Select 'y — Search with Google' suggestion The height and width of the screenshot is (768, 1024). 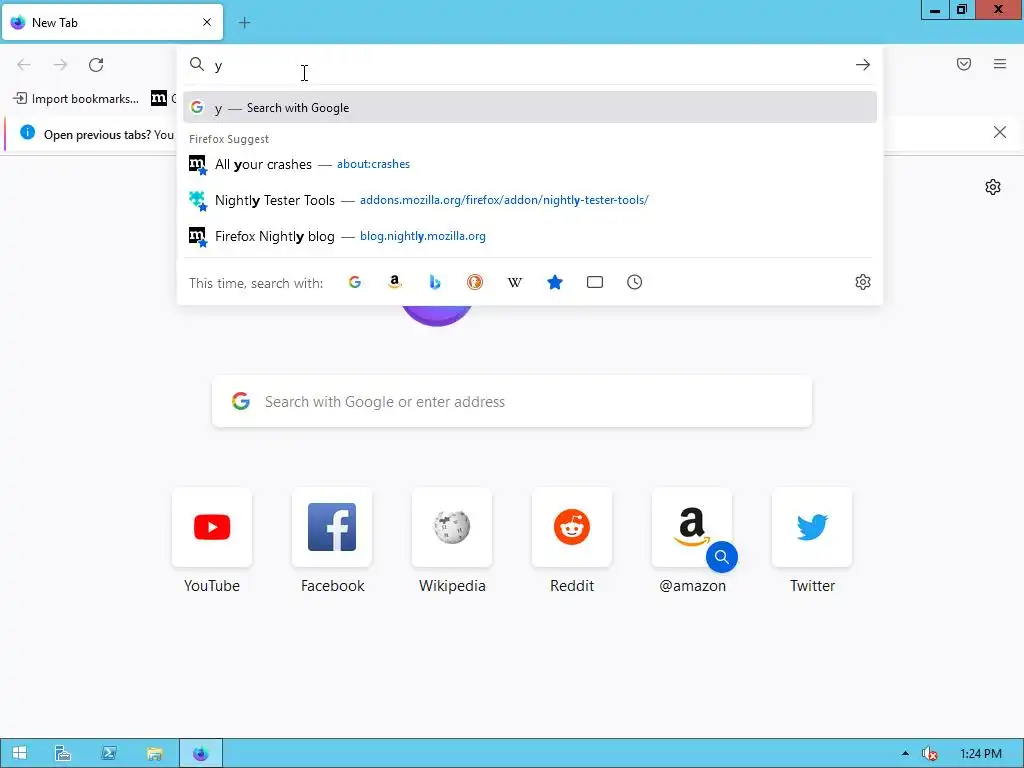point(530,108)
